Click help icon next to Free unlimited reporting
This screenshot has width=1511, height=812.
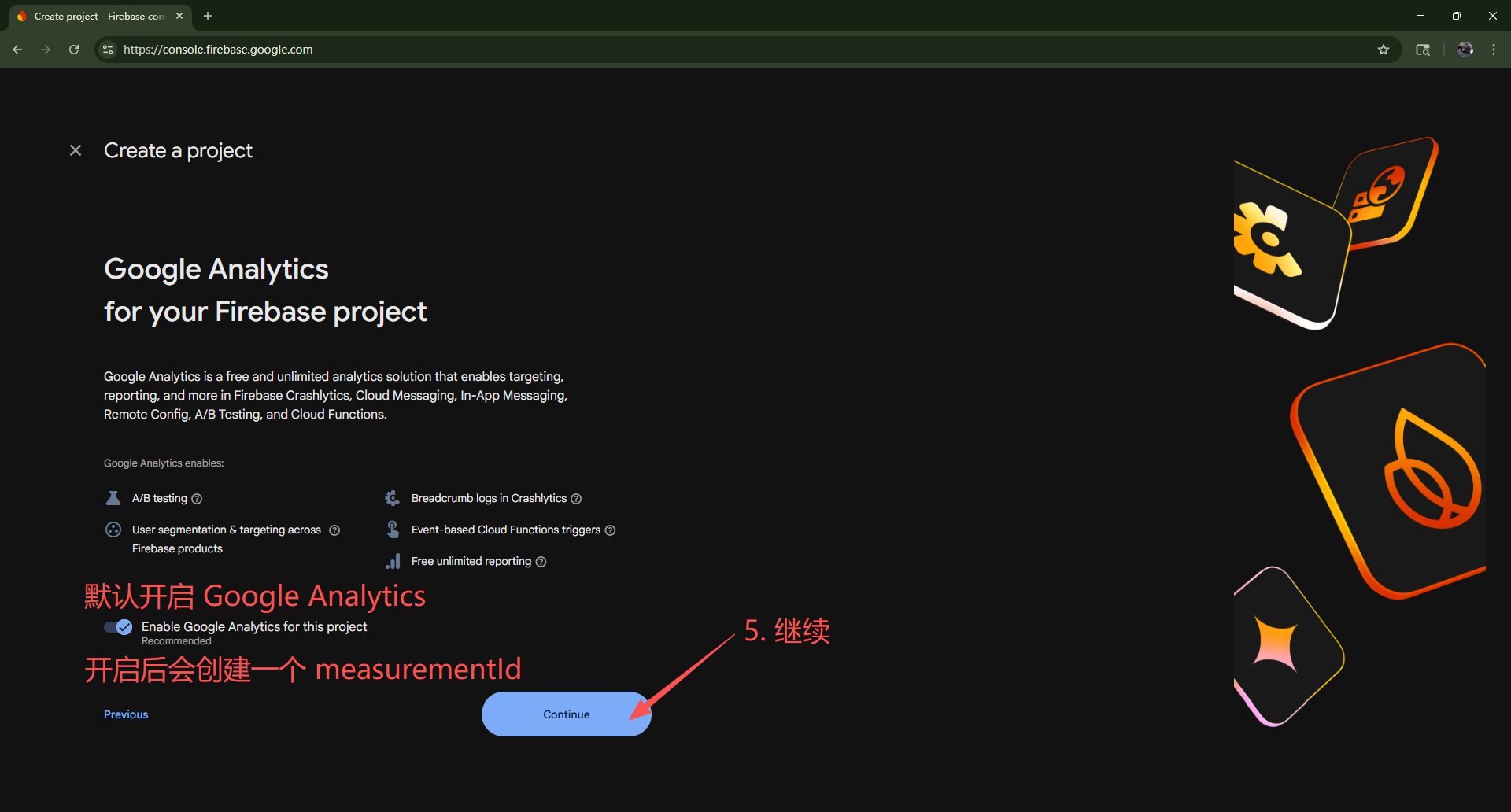click(x=541, y=562)
